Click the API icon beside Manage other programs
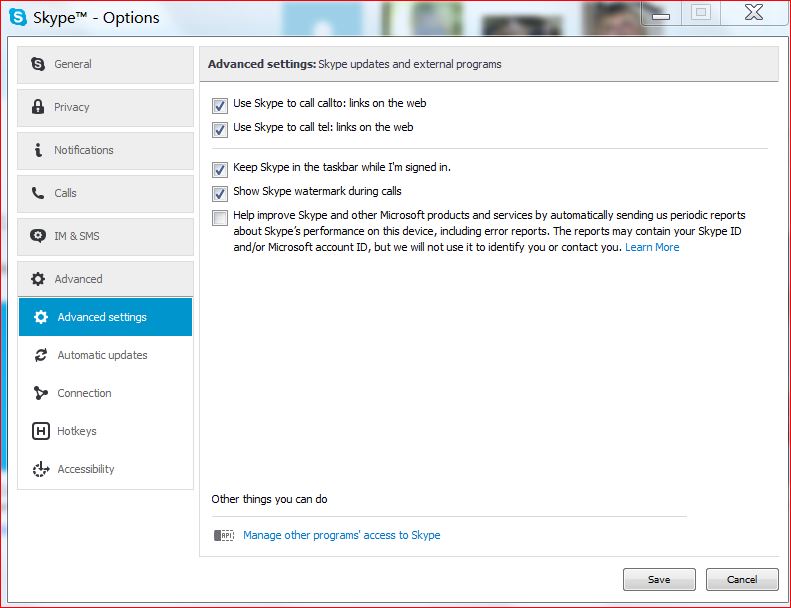This screenshot has height=608, width=791. (x=224, y=535)
